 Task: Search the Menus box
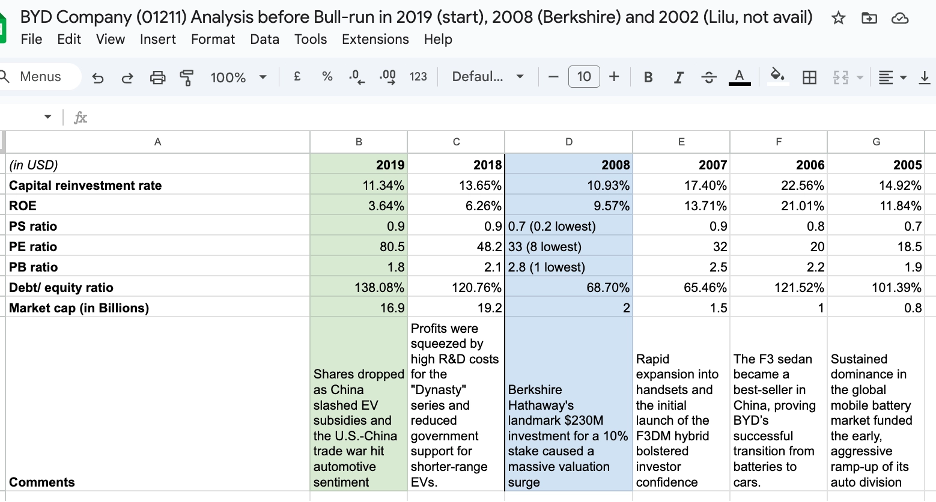pos(40,76)
